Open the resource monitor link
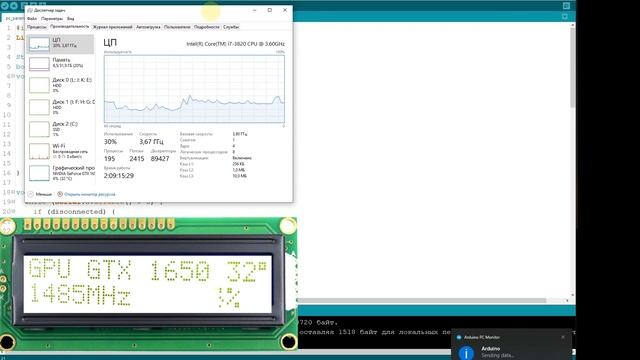 coord(90,194)
